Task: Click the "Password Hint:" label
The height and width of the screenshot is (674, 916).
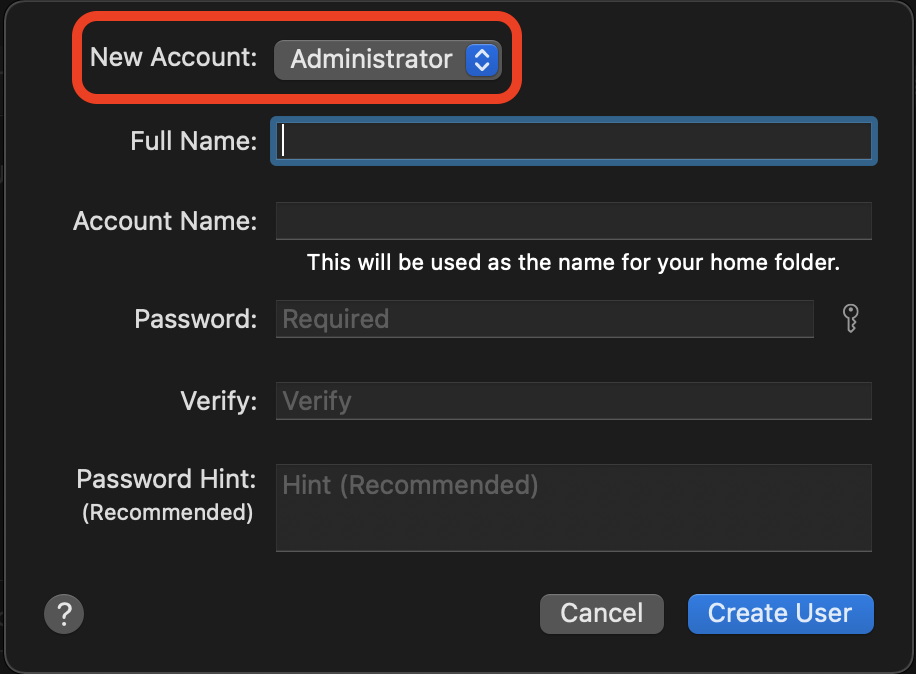Action: [167, 479]
